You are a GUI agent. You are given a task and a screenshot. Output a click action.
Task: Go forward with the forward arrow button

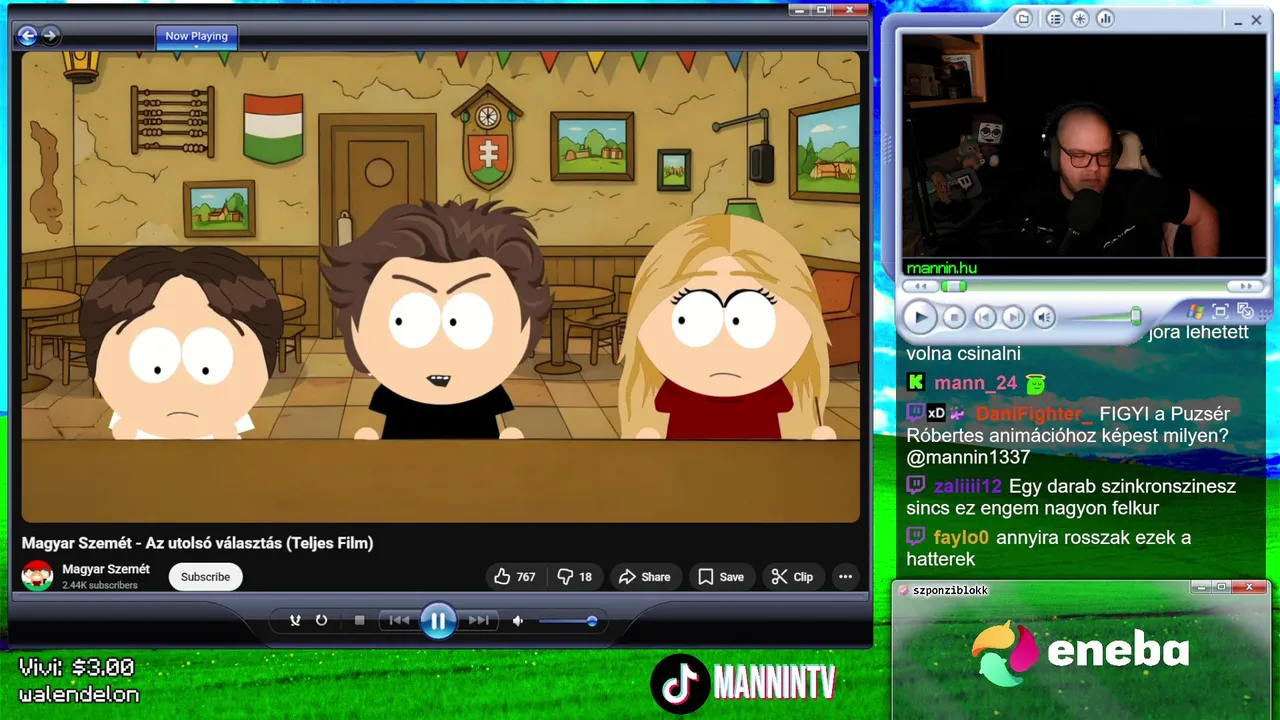tap(49, 36)
